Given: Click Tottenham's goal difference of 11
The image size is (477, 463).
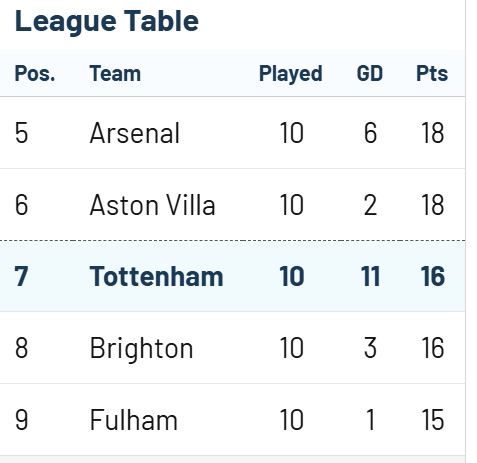Looking at the screenshot, I should tap(370, 276).
